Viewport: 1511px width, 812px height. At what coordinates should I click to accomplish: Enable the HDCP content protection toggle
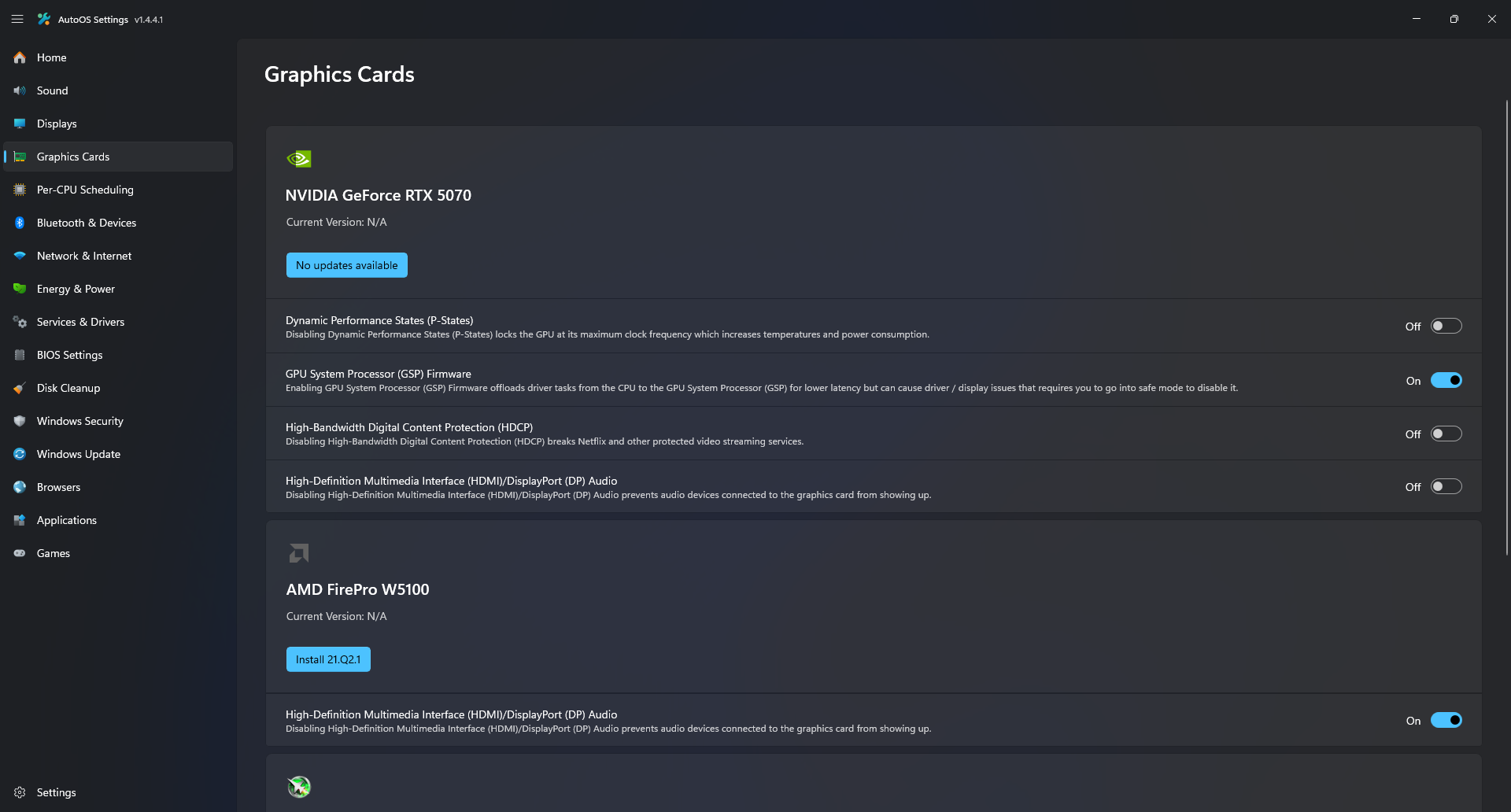[1446, 434]
